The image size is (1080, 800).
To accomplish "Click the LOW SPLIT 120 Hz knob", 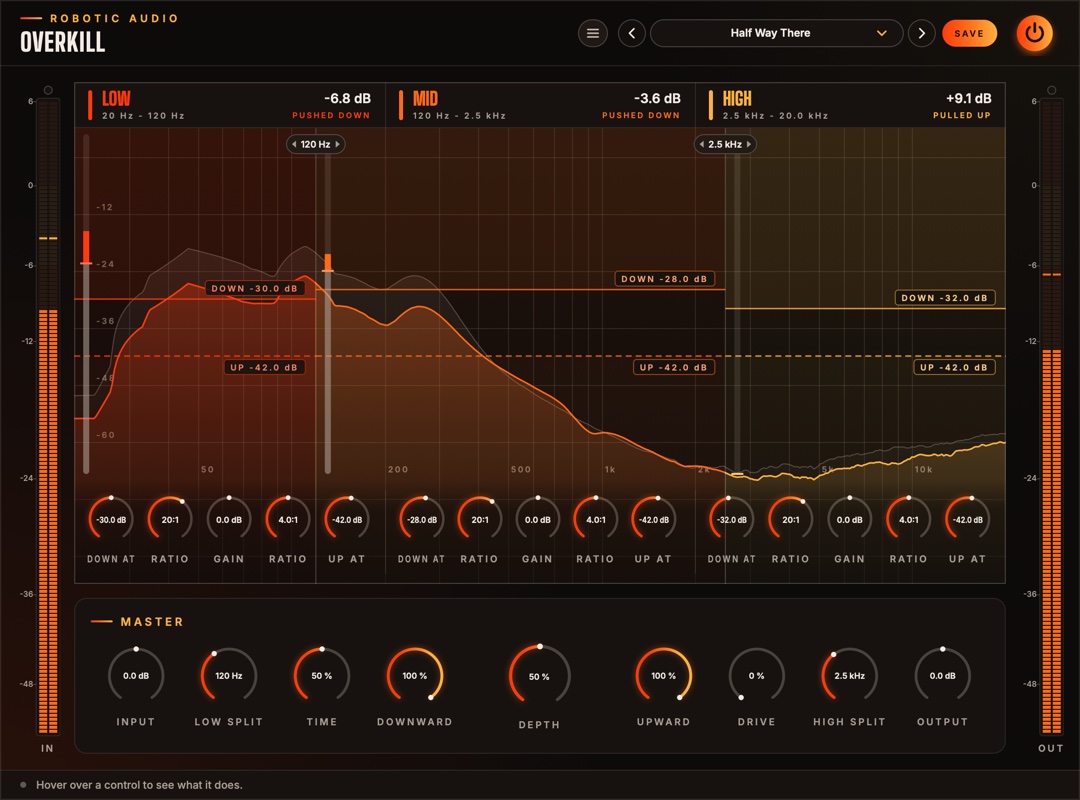I will coord(229,675).
